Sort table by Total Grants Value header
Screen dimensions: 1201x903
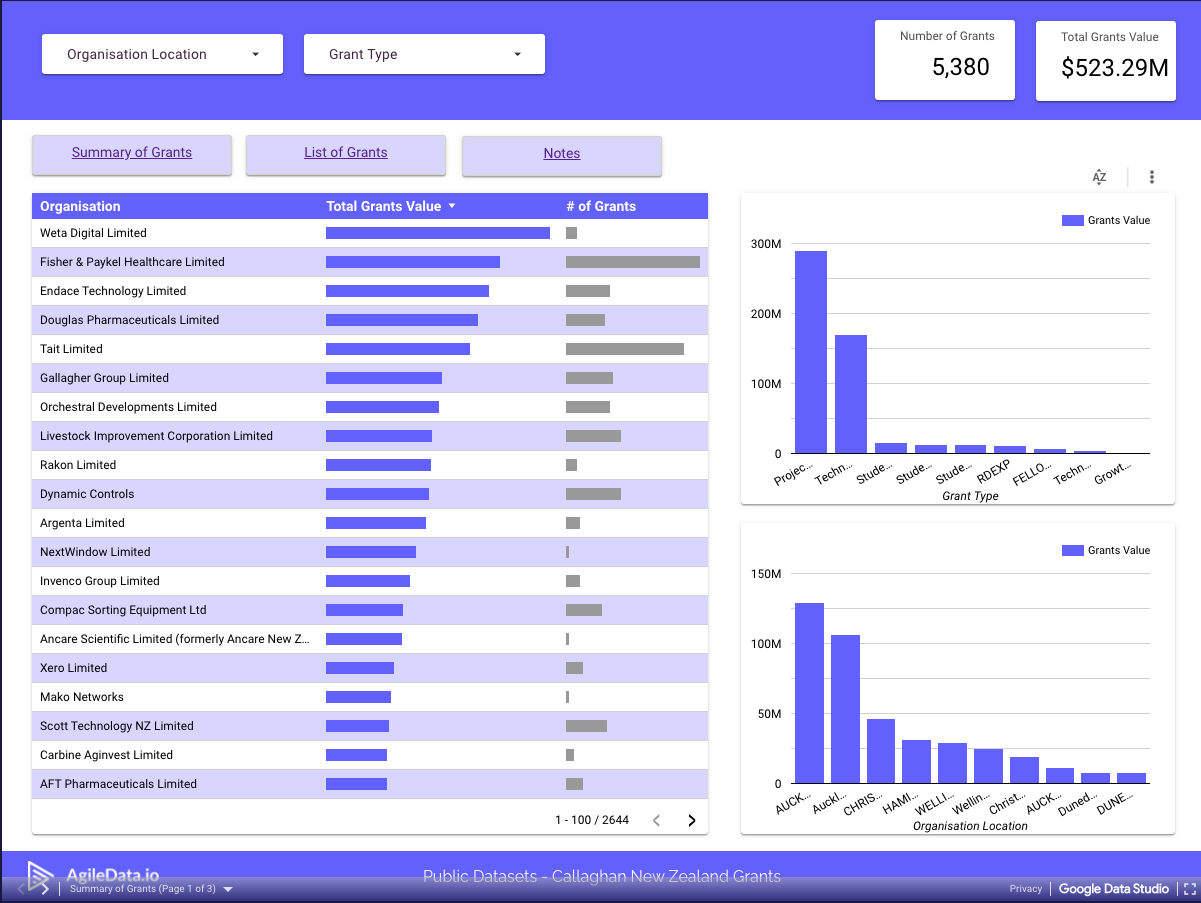(383, 206)
